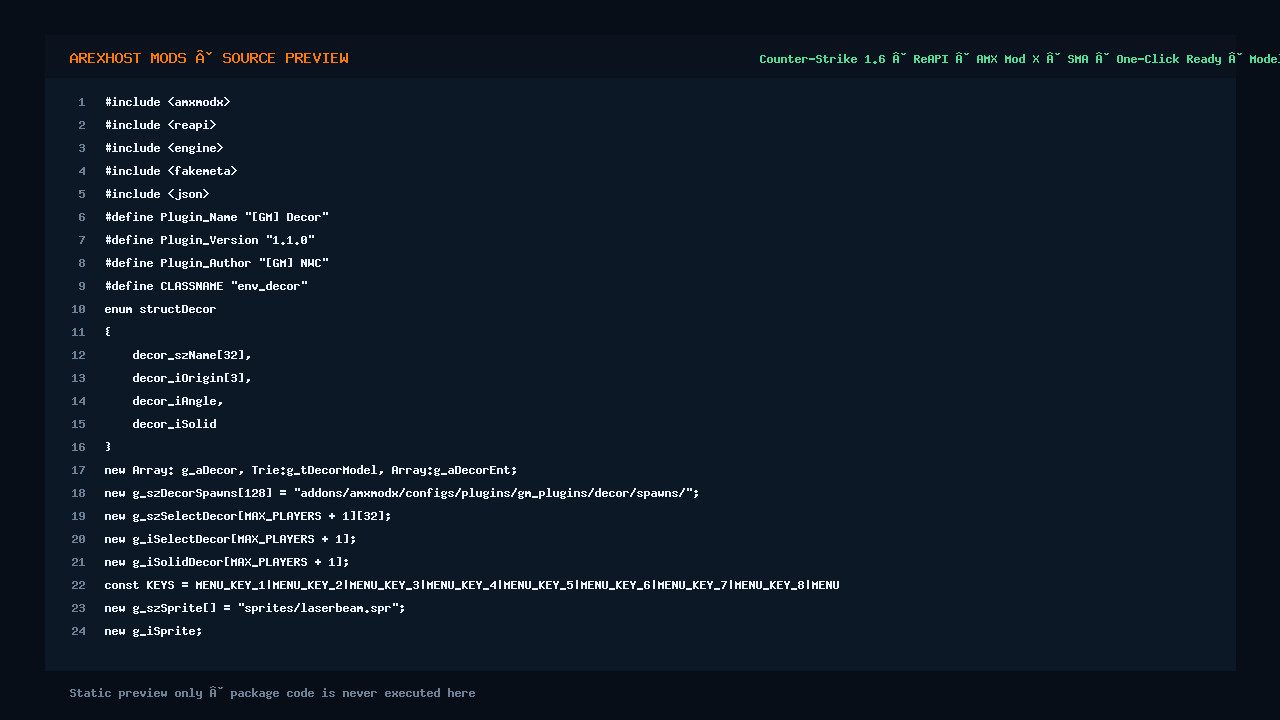Click the decor_iOrigin[3] entry
Viewport: 1280px width, 720px height.
[192, 378]
